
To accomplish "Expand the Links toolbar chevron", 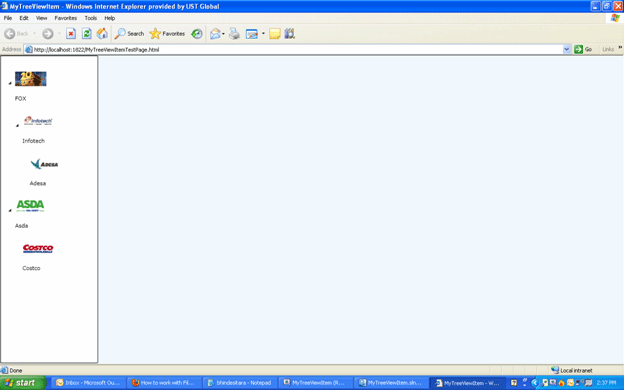I will click(x=620, y=48).
